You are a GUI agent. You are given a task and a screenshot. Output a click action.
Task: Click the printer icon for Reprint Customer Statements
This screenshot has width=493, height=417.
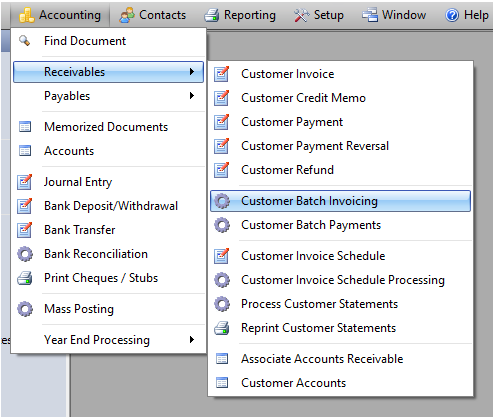222,328
